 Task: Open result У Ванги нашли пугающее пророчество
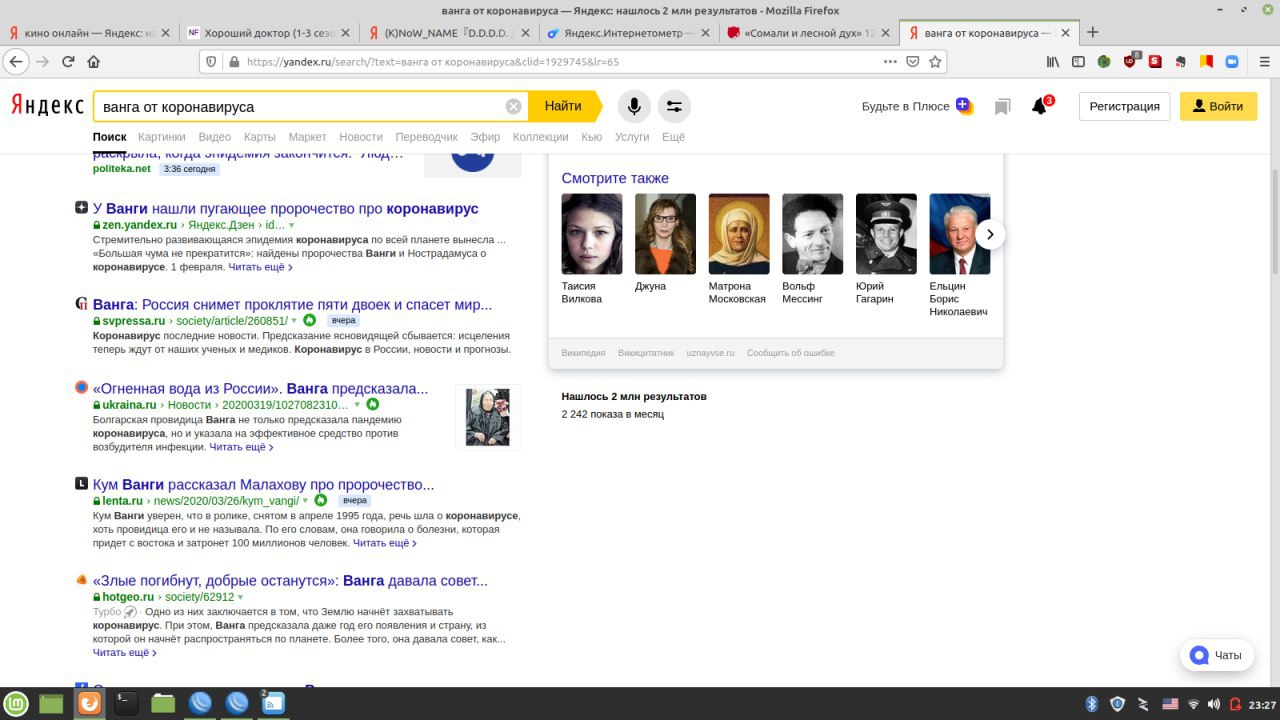pos(286,208)
